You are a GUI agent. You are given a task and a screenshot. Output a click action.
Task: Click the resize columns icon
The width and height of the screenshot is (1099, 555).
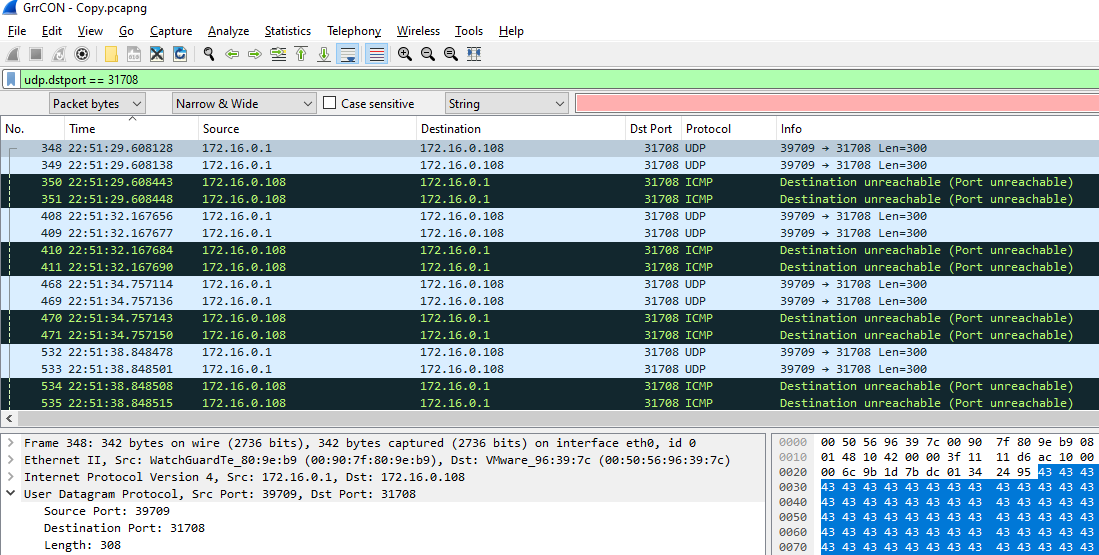pos(474,54)
